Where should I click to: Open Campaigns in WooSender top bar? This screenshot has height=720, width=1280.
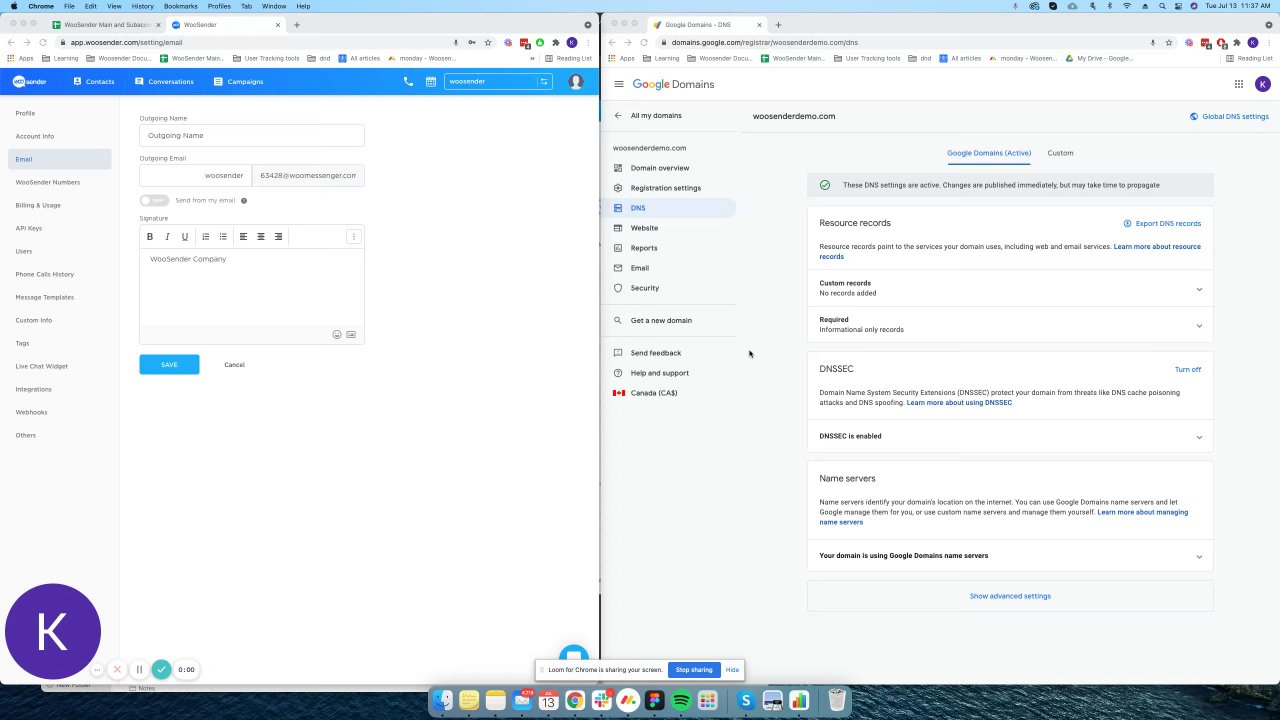[238, 82]
